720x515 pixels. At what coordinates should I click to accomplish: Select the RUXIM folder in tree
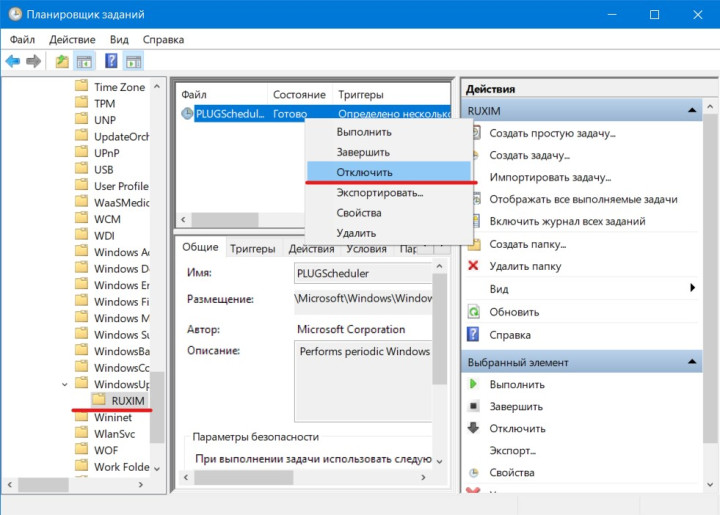pyautogui.click(x=127, y=400)
